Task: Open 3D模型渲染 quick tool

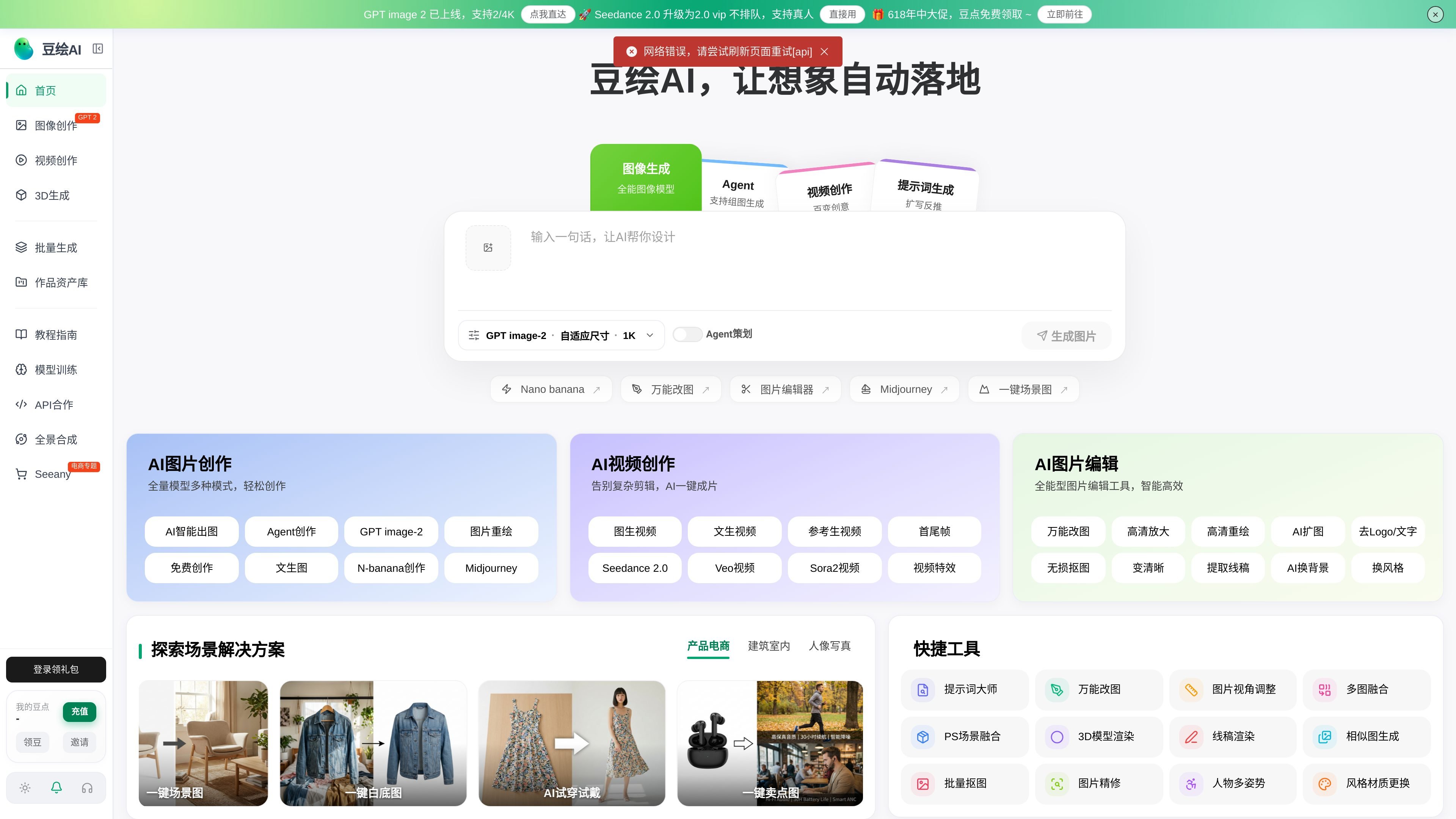Action: [1098, 736]
